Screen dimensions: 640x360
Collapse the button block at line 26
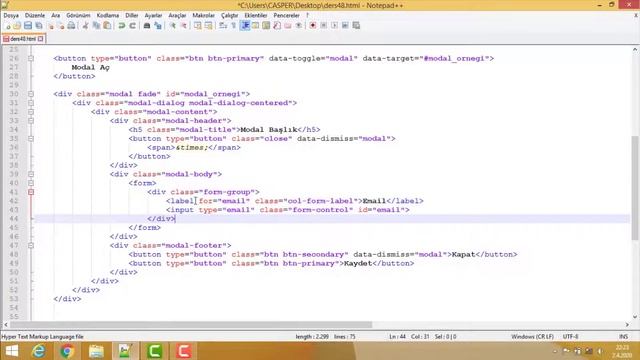(x=31, y=58)
